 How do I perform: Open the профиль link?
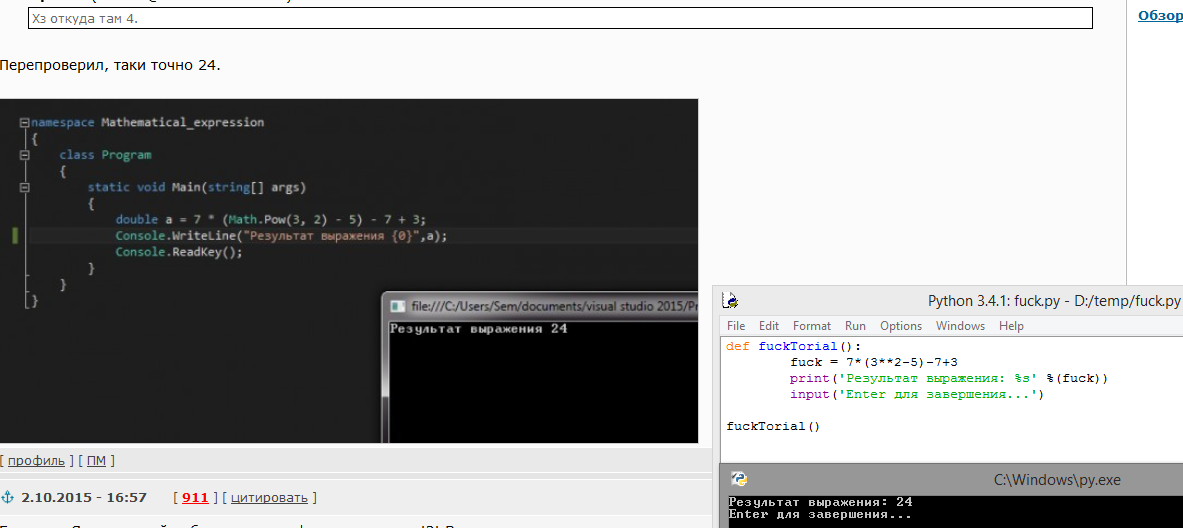tap(36, 461)
